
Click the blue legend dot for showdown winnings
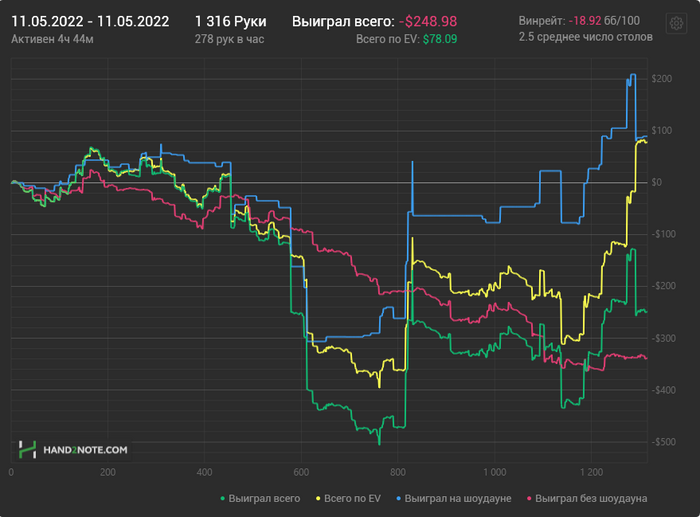[399, 498]
